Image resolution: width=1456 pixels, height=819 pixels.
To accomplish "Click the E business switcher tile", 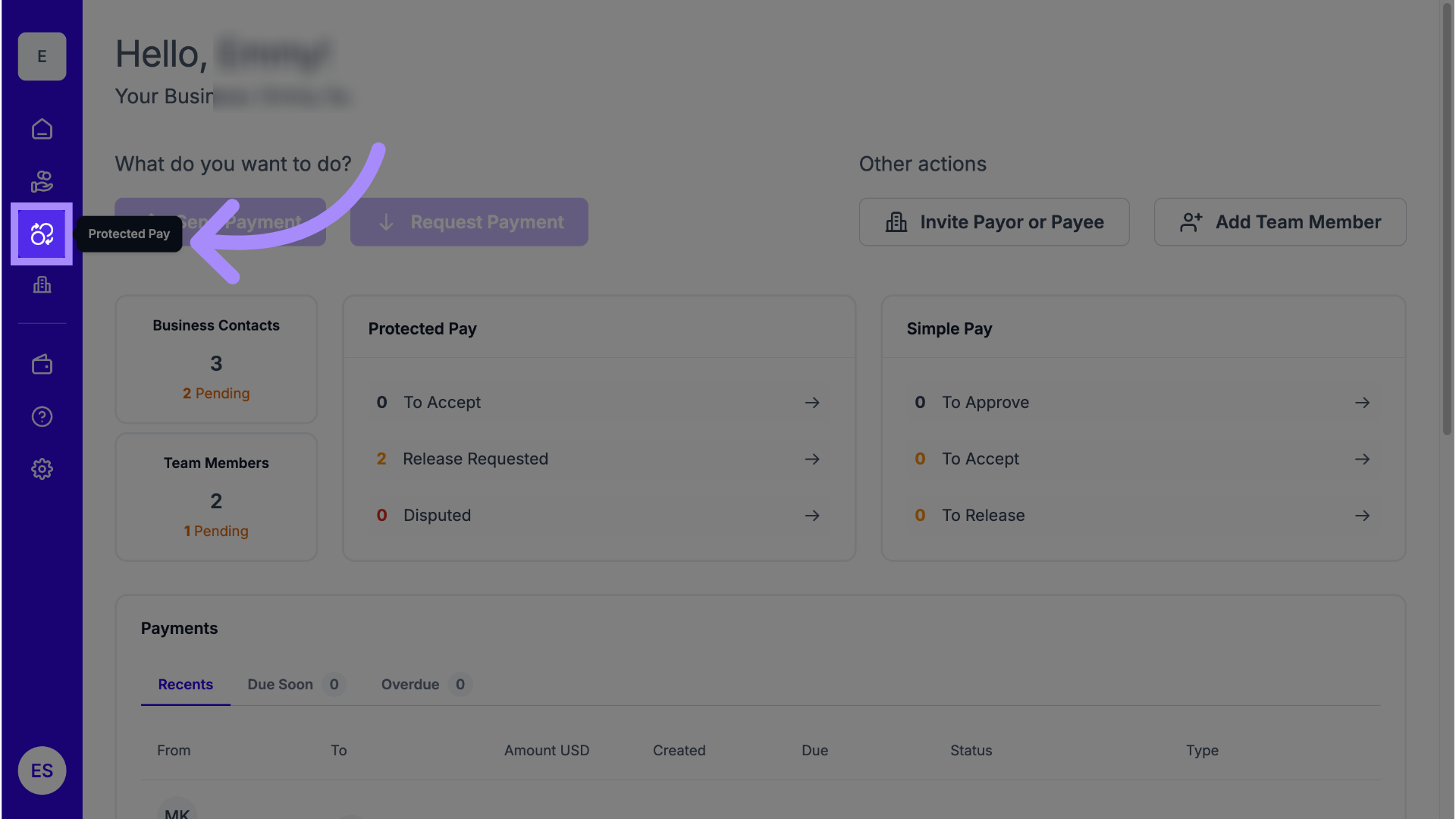I will pyautogui.click(x=42, y=56).
